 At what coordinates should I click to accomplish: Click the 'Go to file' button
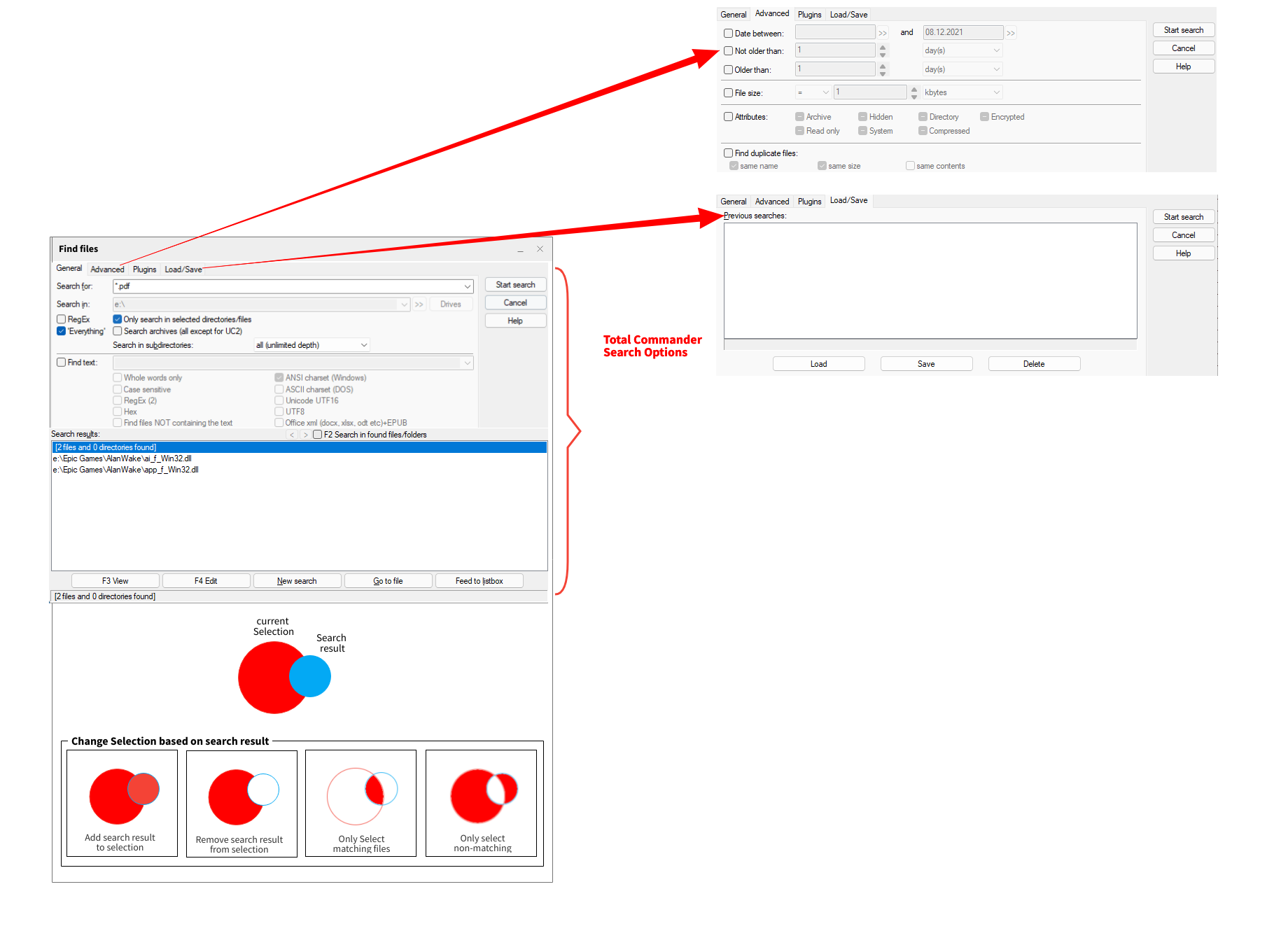[x=388, y=581]
